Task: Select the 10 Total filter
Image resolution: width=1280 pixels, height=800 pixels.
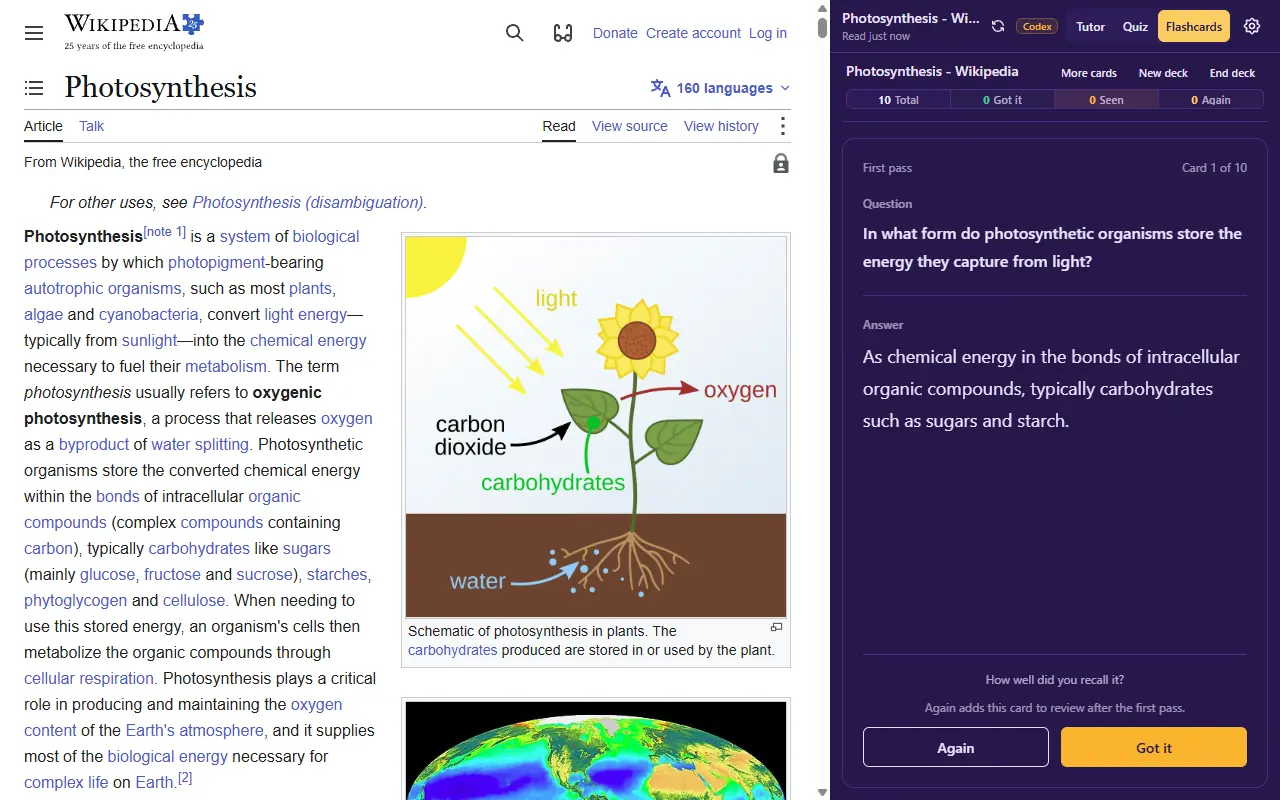Action: coord(898,100)
